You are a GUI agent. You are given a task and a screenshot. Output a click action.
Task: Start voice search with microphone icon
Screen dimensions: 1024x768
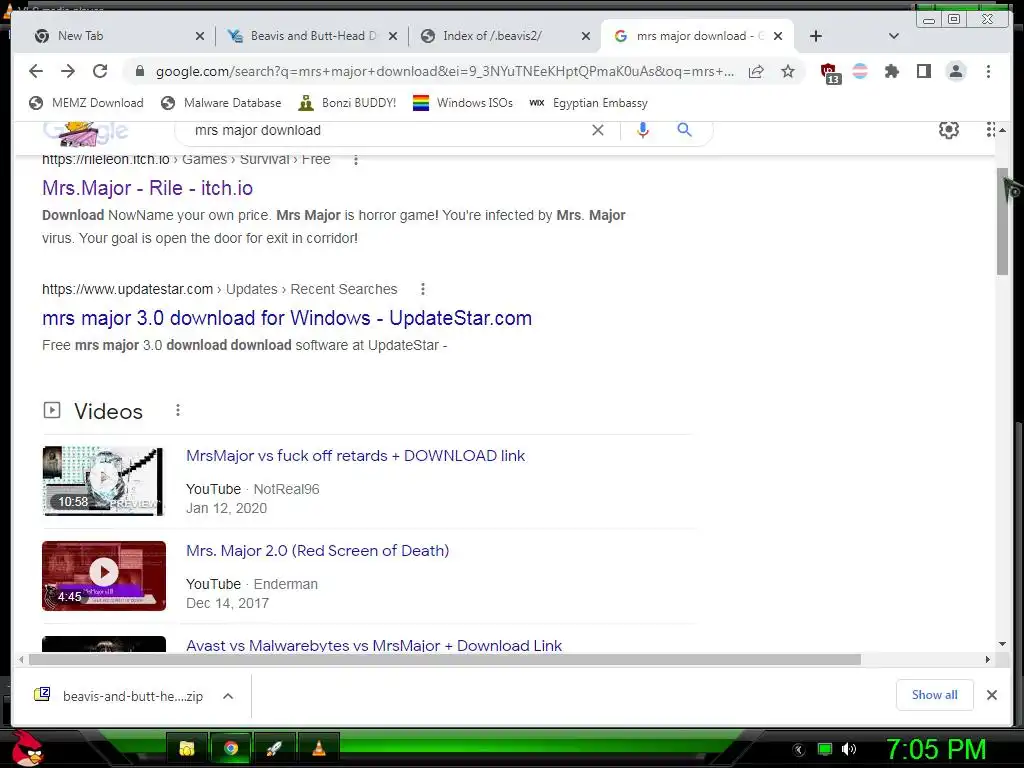[643, 130]
